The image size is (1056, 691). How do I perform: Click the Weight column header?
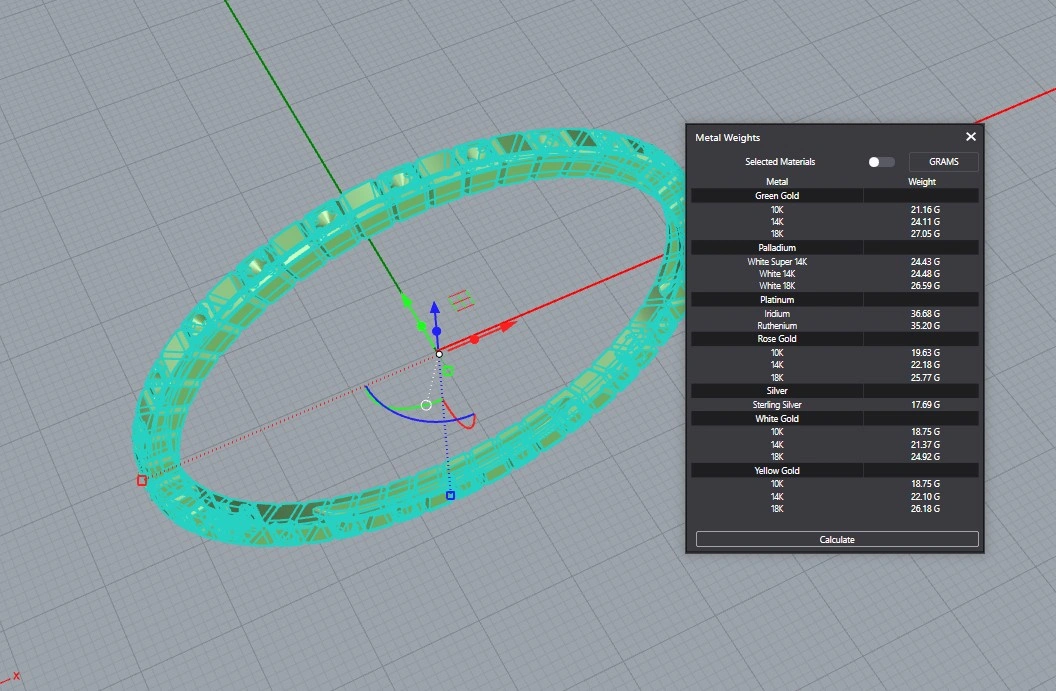tap(921, 182)
